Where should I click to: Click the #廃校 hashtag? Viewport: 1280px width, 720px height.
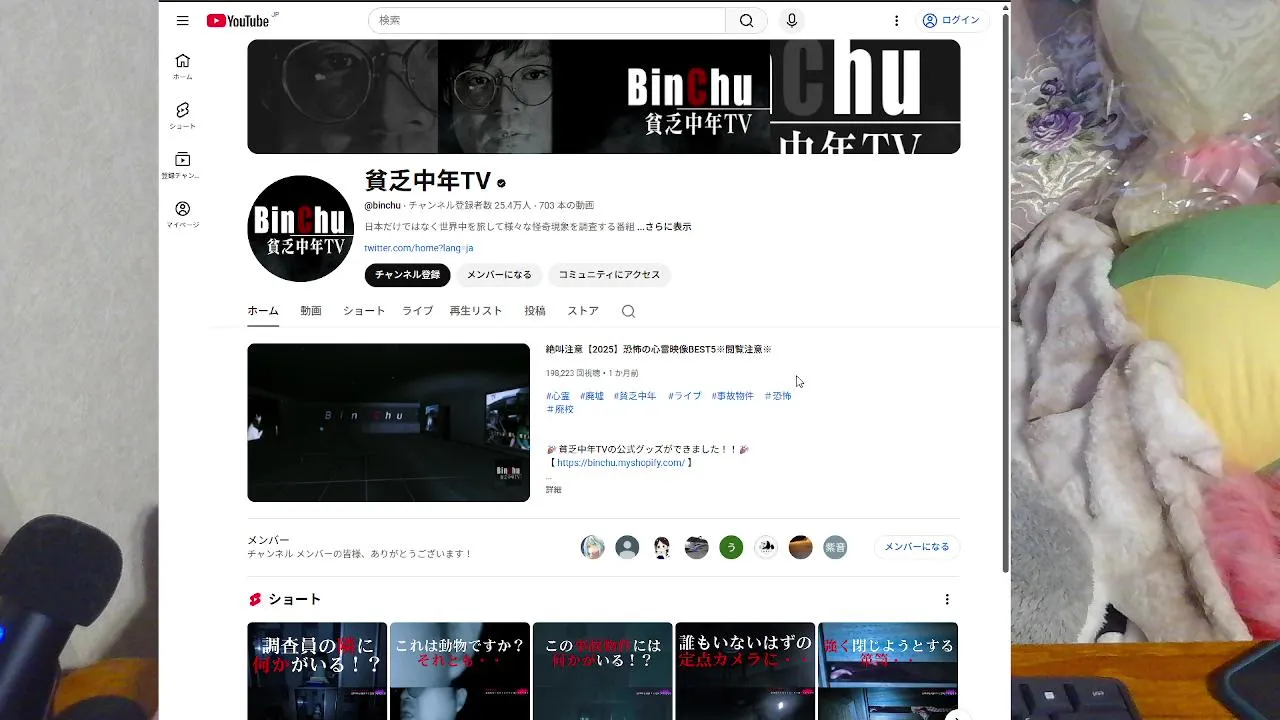click(x=560, y=409)
